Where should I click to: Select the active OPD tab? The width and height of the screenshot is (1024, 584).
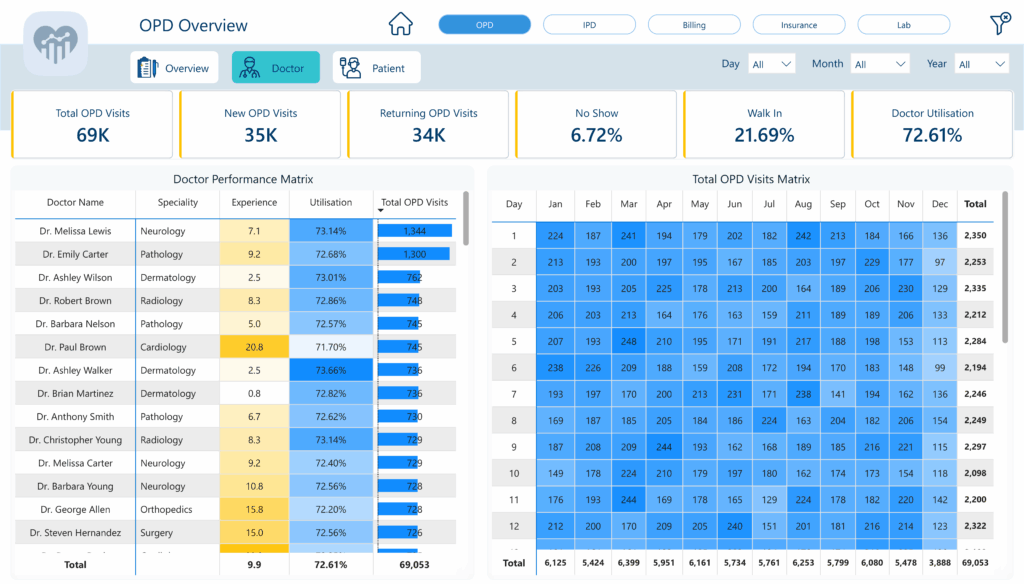tap(484, 25)
